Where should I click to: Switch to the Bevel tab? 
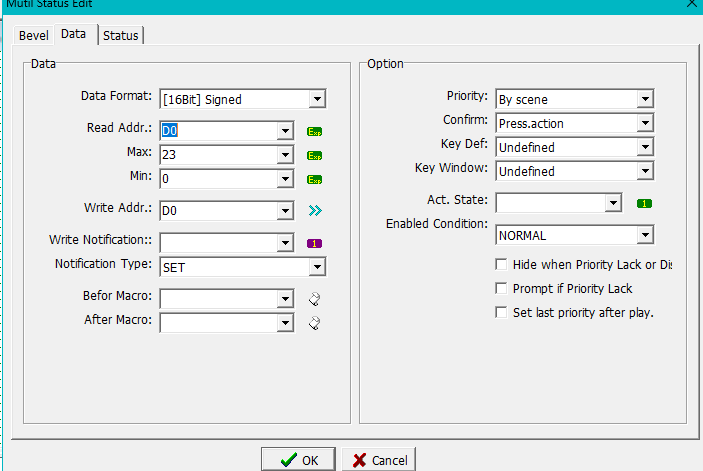(x=33, y=35)
